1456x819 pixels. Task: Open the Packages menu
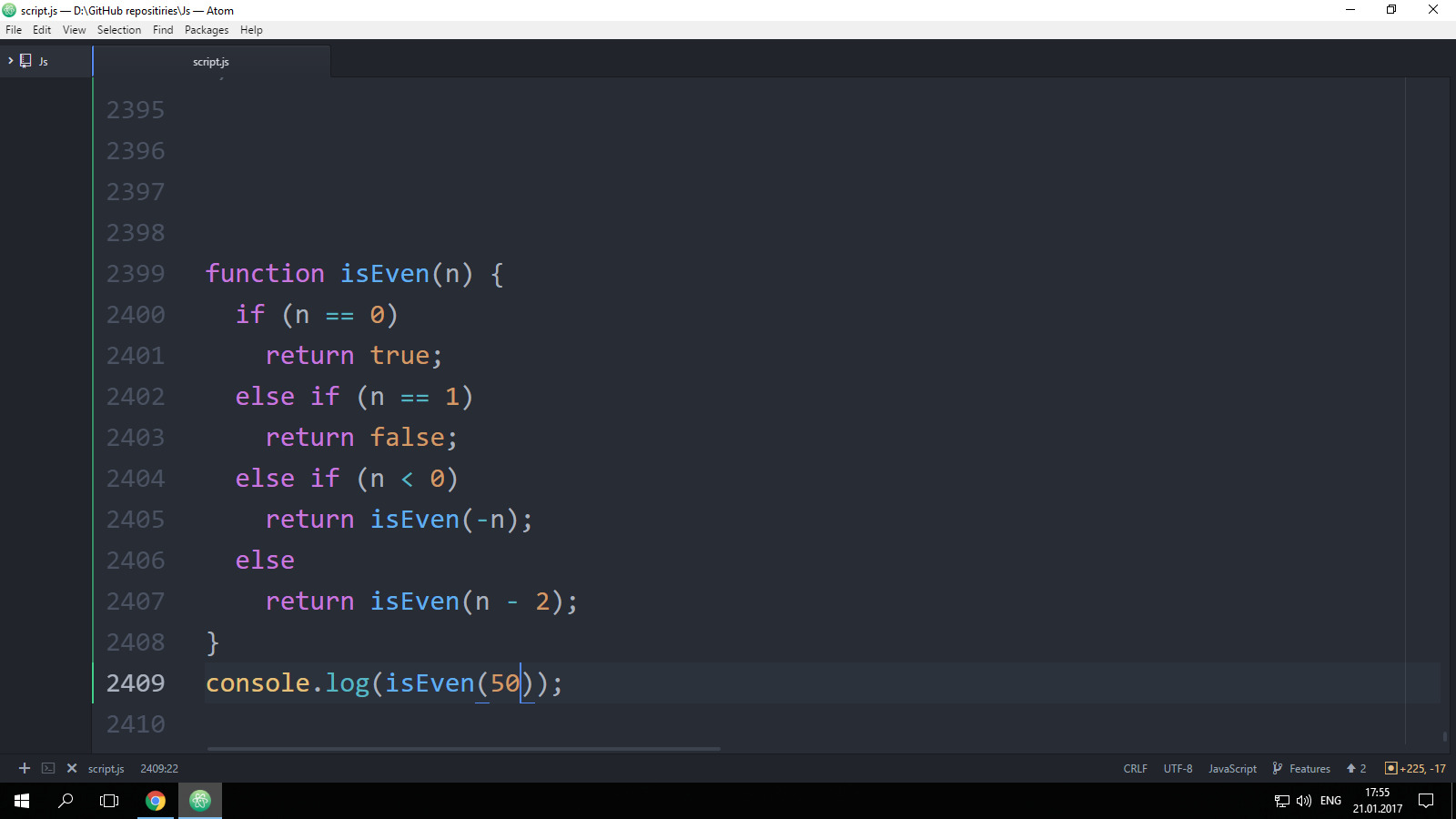207,30
